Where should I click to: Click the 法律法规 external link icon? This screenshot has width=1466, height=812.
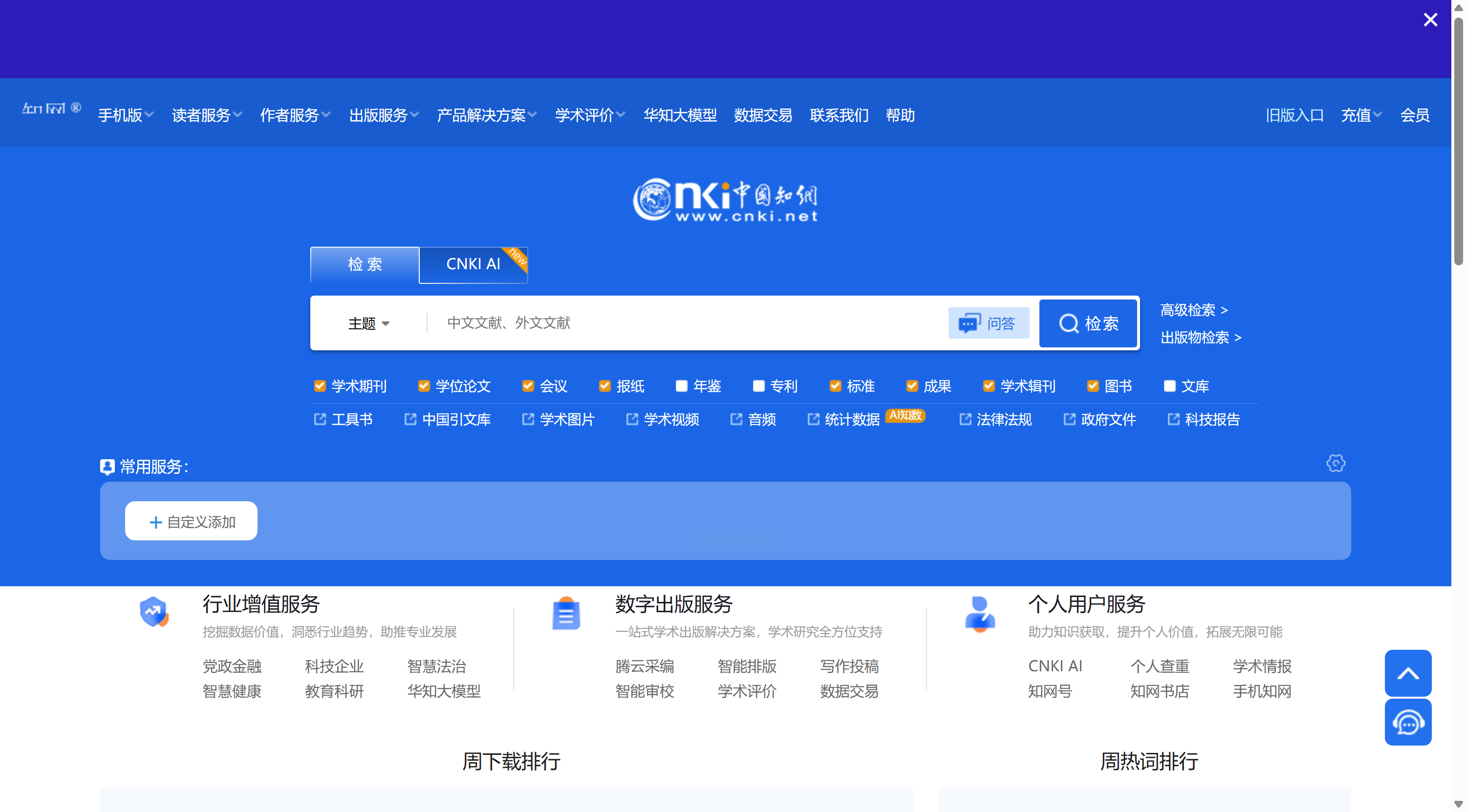[965, 419]
